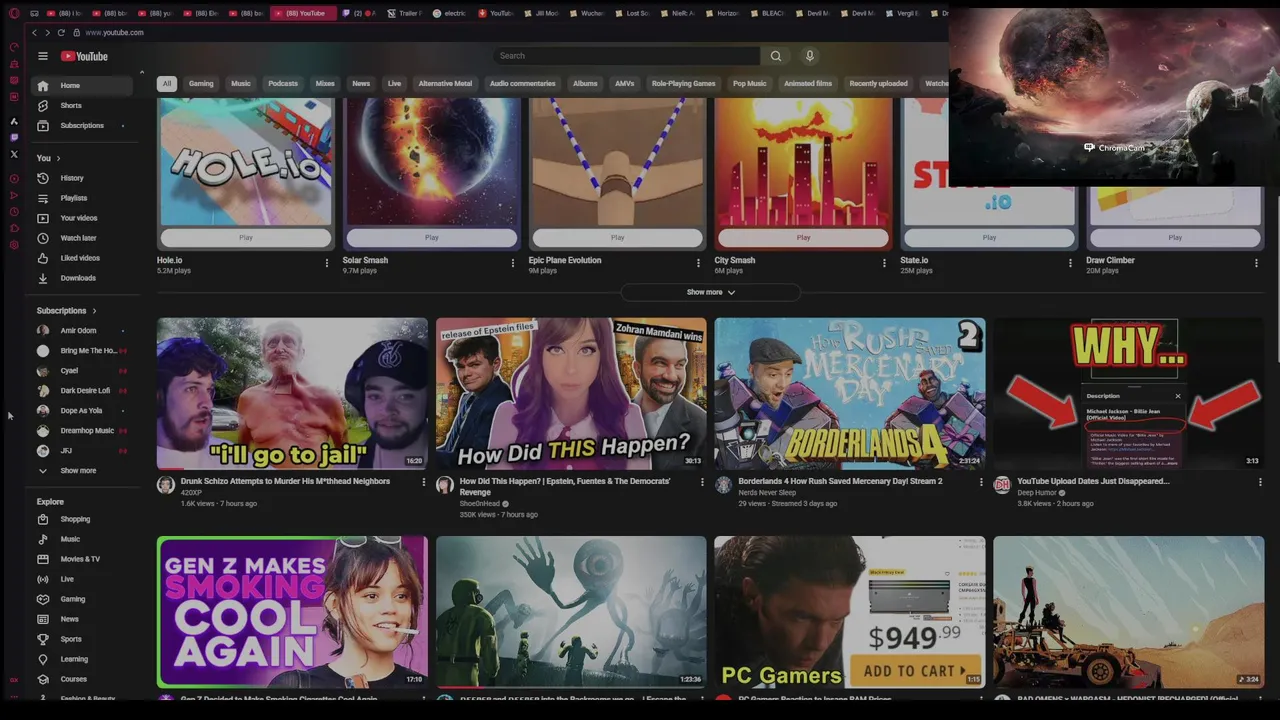Open "i'll go to jail" video thumbnail
This screenshot has width=1280, height=720.
292,394
